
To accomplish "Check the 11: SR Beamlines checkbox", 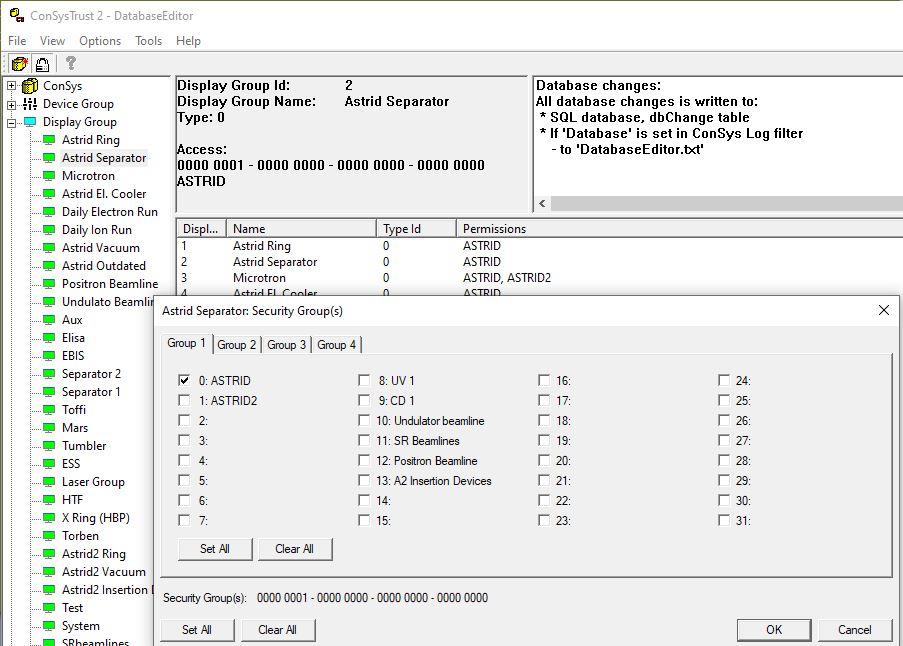I will point(364,440).
